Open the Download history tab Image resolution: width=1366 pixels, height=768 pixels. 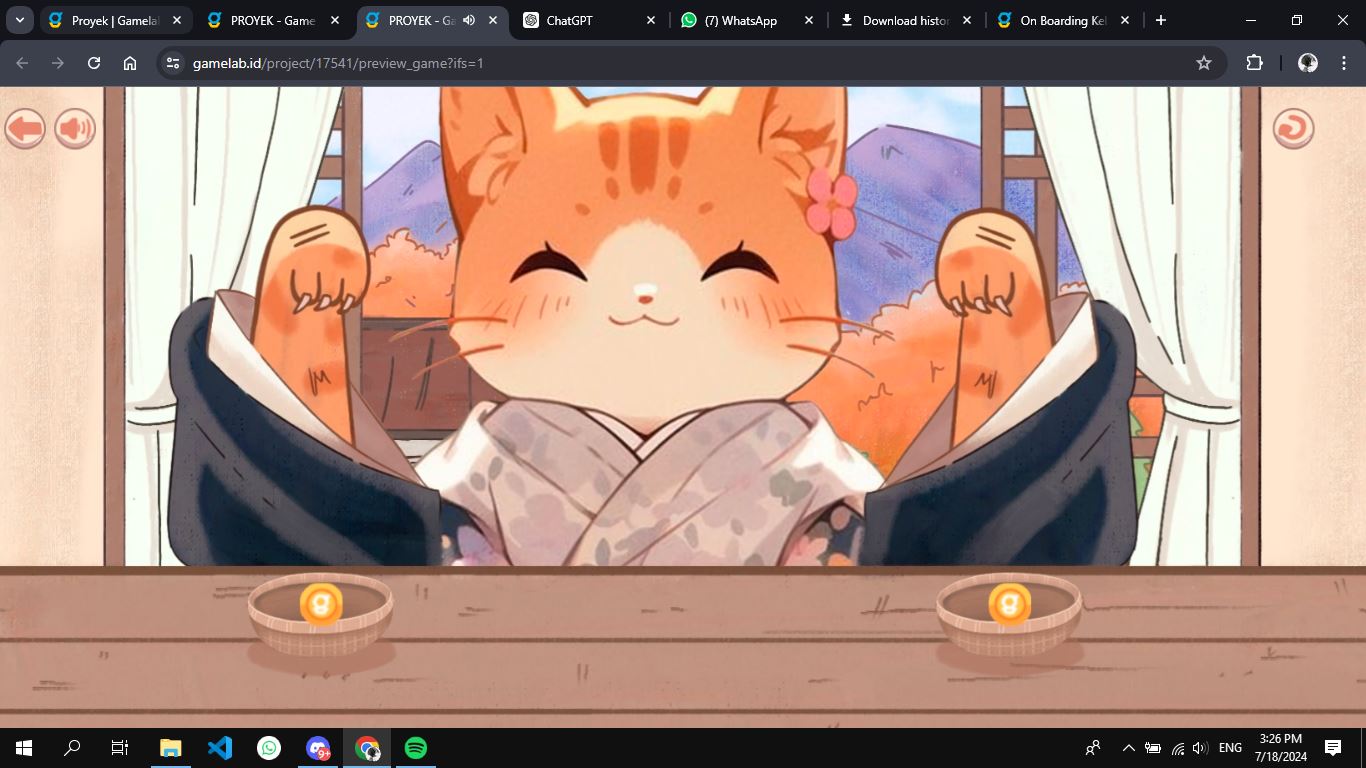[905, 21]
